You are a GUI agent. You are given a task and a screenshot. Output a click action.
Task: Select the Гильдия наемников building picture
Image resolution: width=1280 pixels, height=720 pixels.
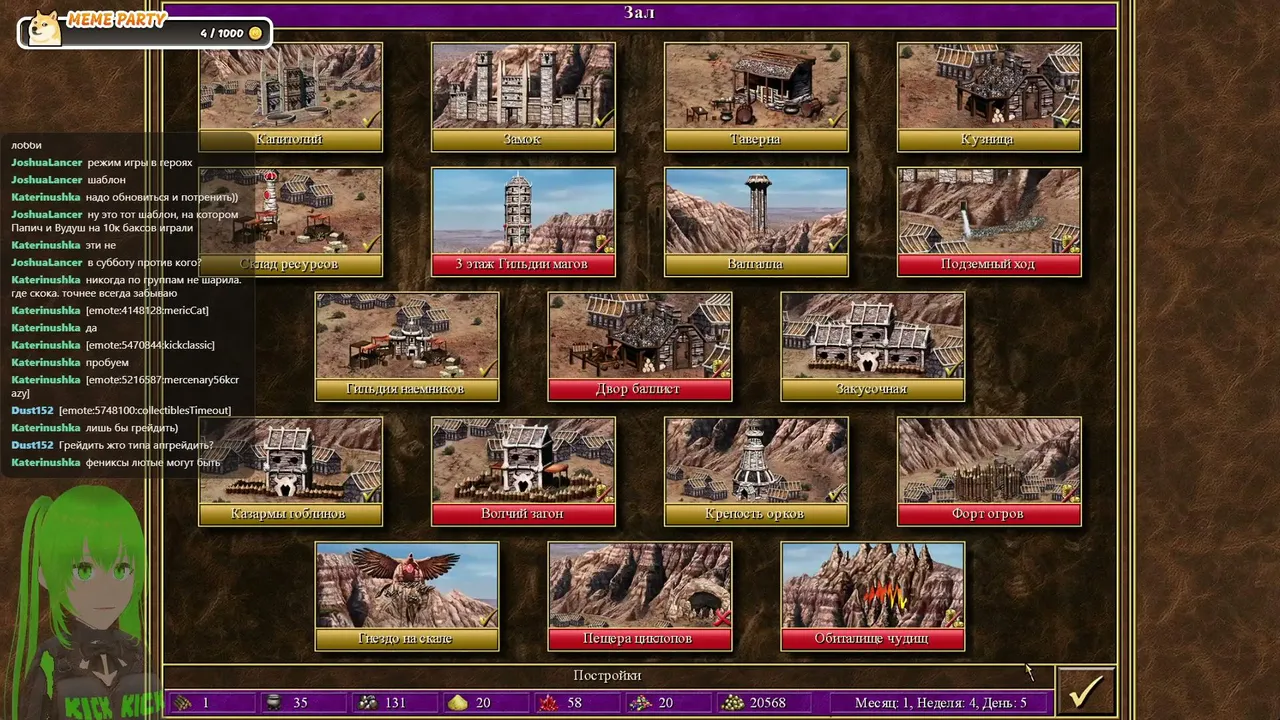[407, 336]
